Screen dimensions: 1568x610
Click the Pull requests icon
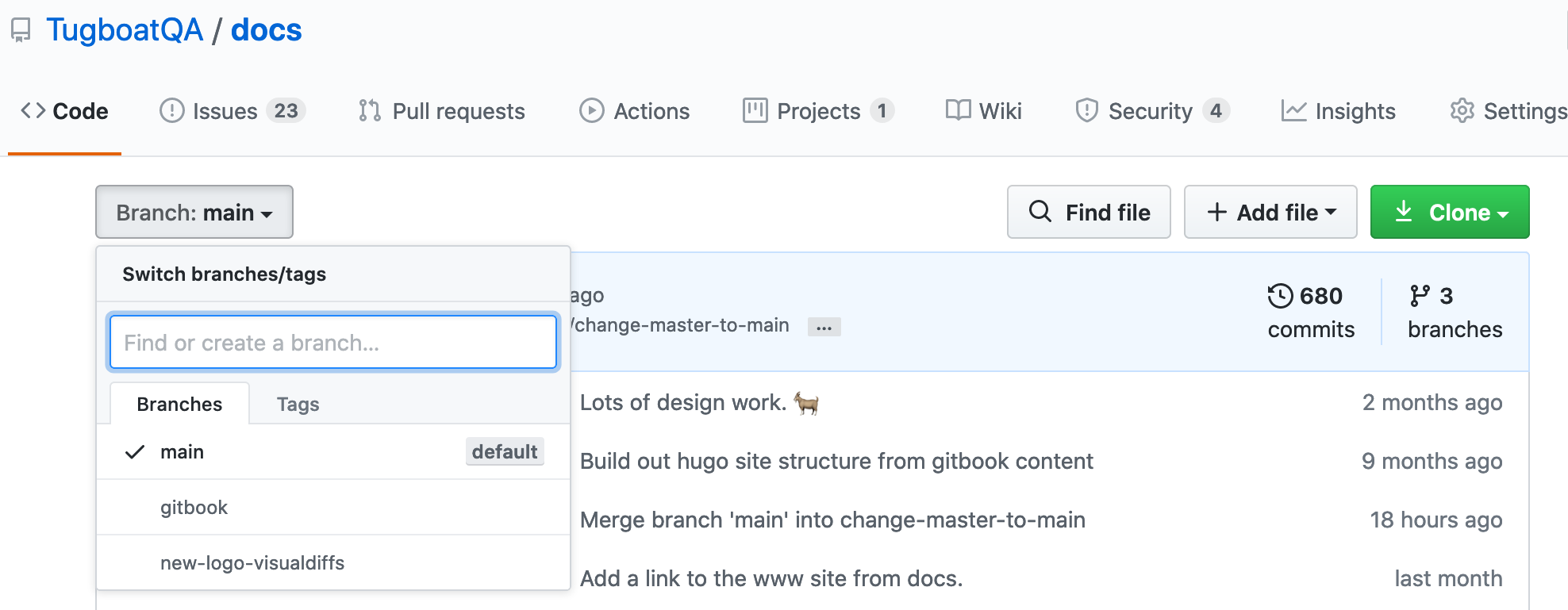(x=369, y=111)
